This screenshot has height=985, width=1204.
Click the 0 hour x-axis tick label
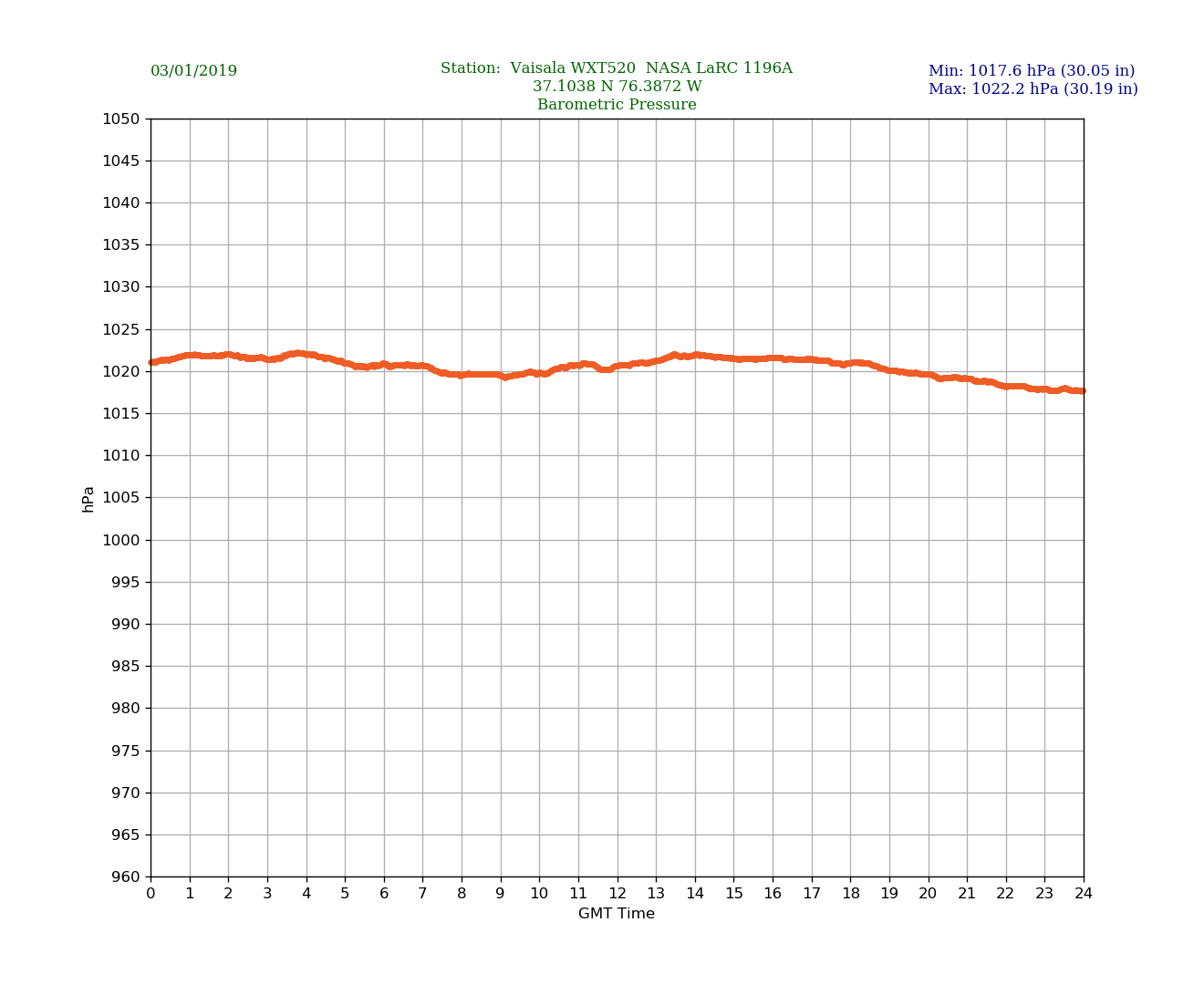[150, 894]
